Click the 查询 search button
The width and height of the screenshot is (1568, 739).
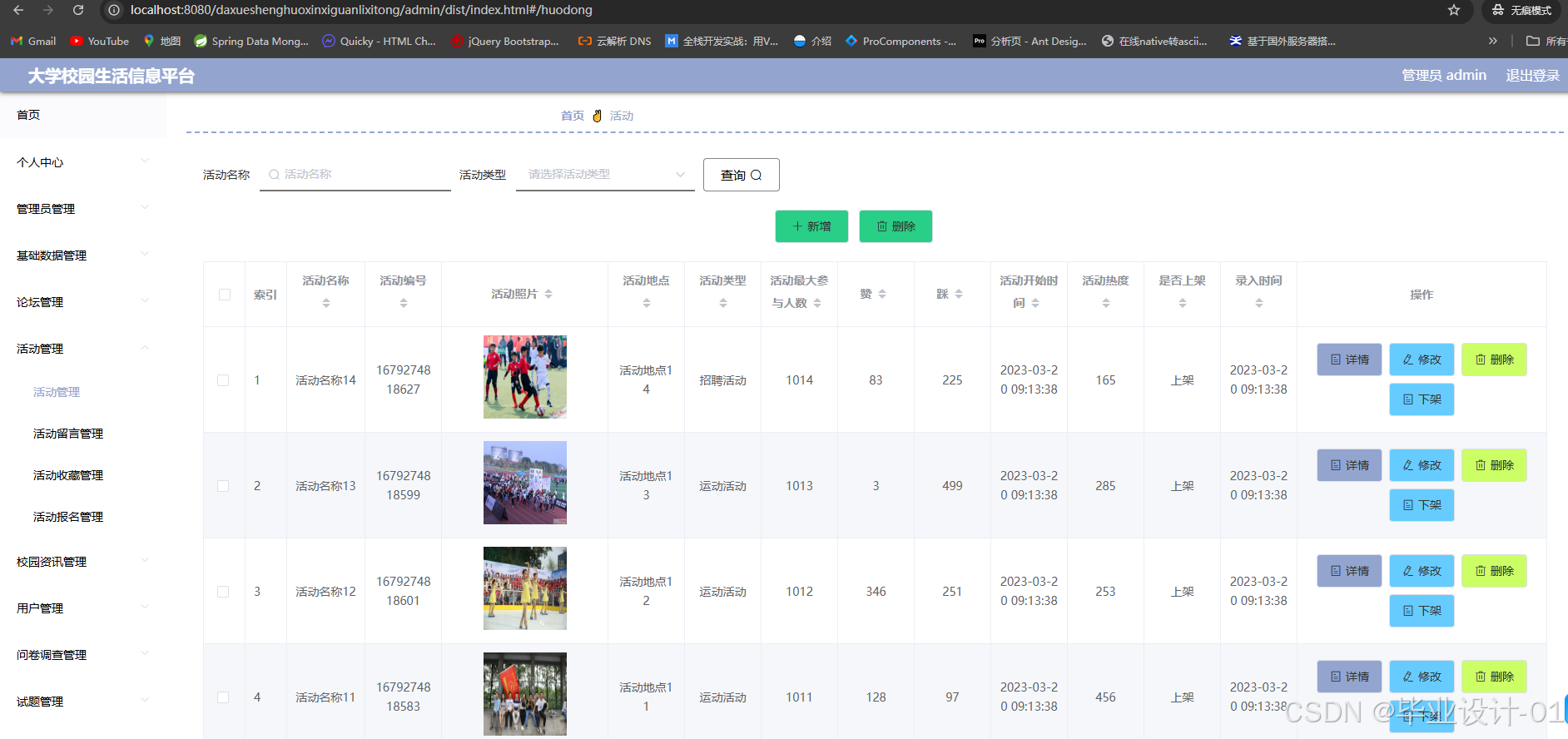(742, 175)
